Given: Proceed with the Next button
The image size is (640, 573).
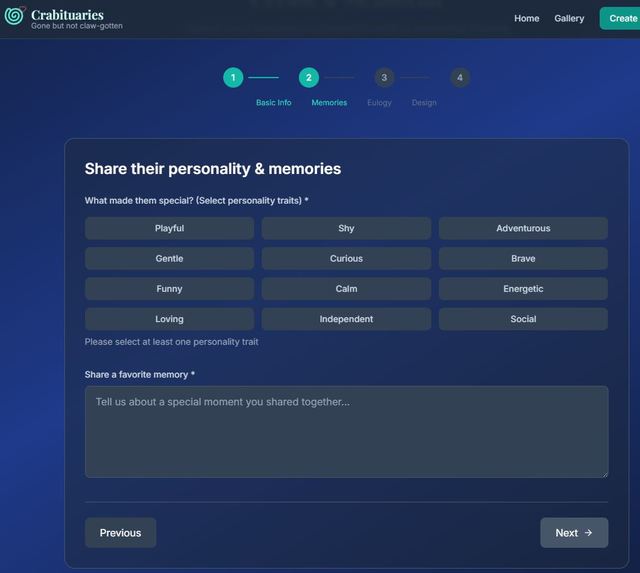Looking at the screenshot, I should [x=574, y=533].
